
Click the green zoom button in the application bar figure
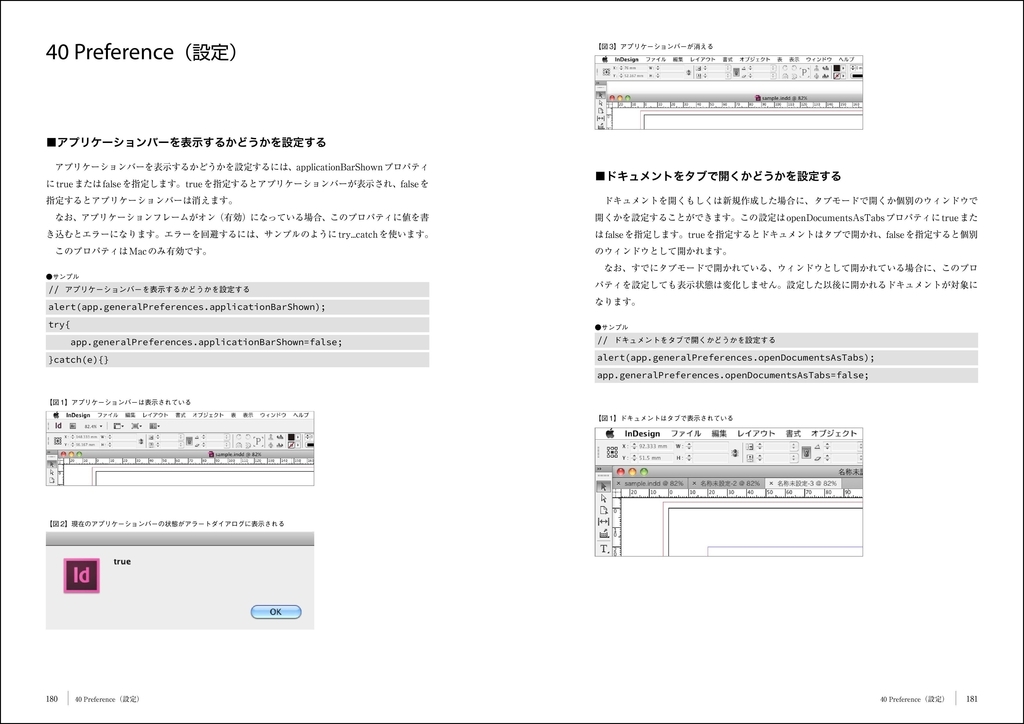pyautogui.click(x=79, y=454)
